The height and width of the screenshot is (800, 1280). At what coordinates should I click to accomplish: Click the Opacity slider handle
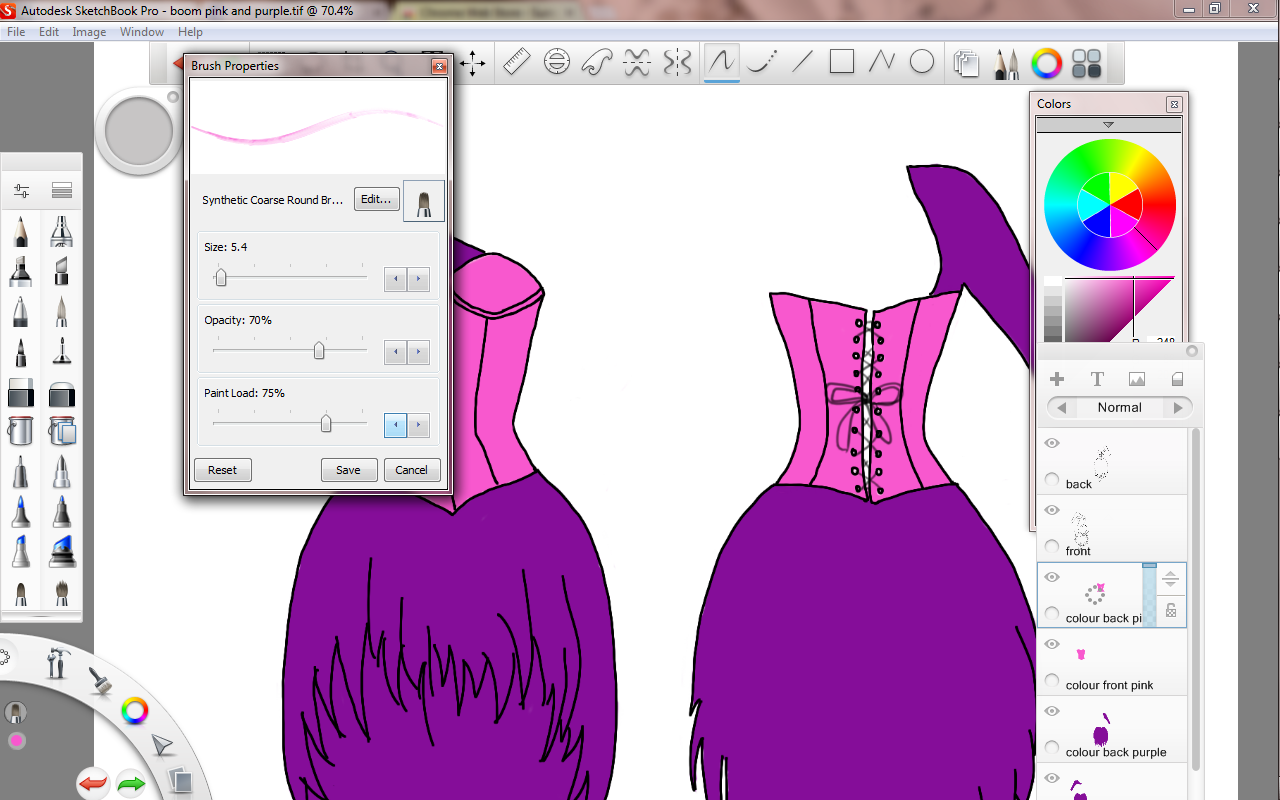click(319, 351)
